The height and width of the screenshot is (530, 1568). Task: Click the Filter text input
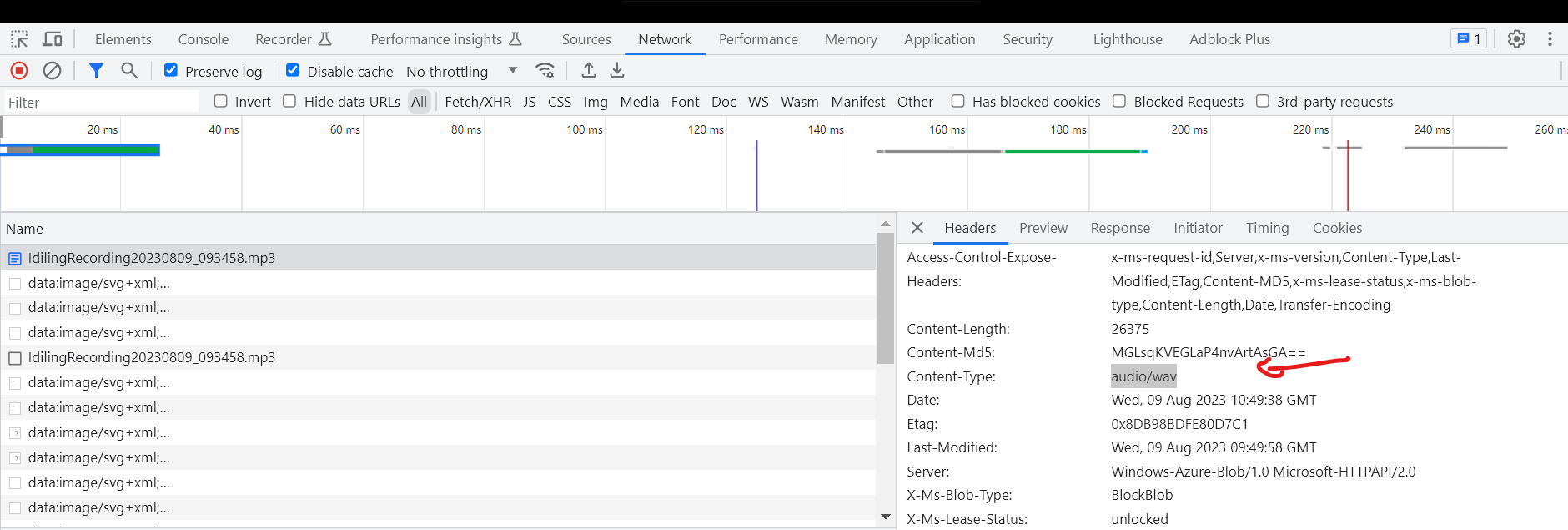[101, 102]
